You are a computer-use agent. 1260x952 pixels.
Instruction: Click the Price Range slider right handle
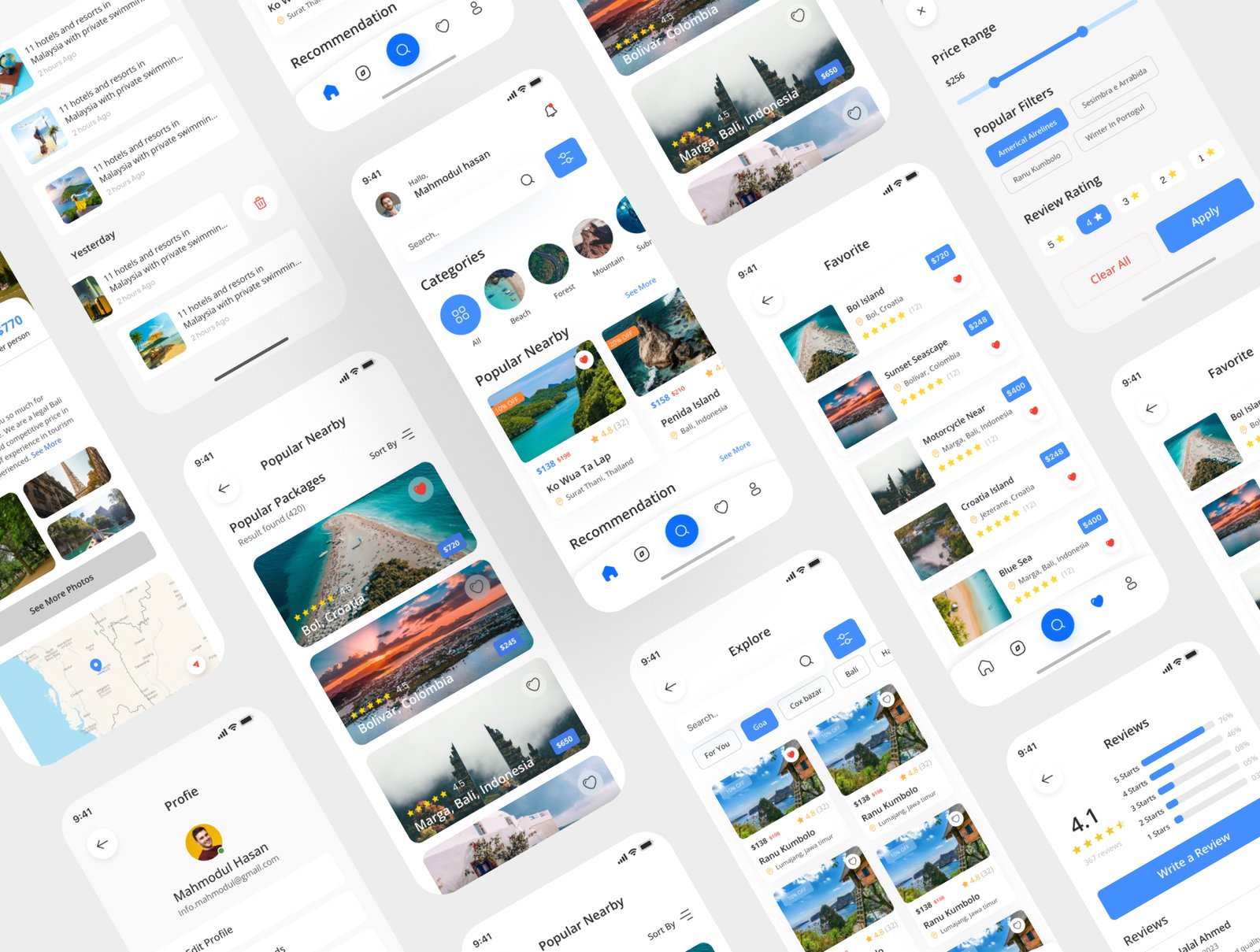[x=1083, y=31]
